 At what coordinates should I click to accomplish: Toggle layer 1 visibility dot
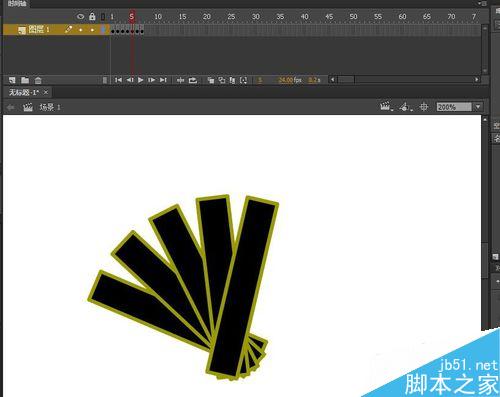tap(81, 30)
